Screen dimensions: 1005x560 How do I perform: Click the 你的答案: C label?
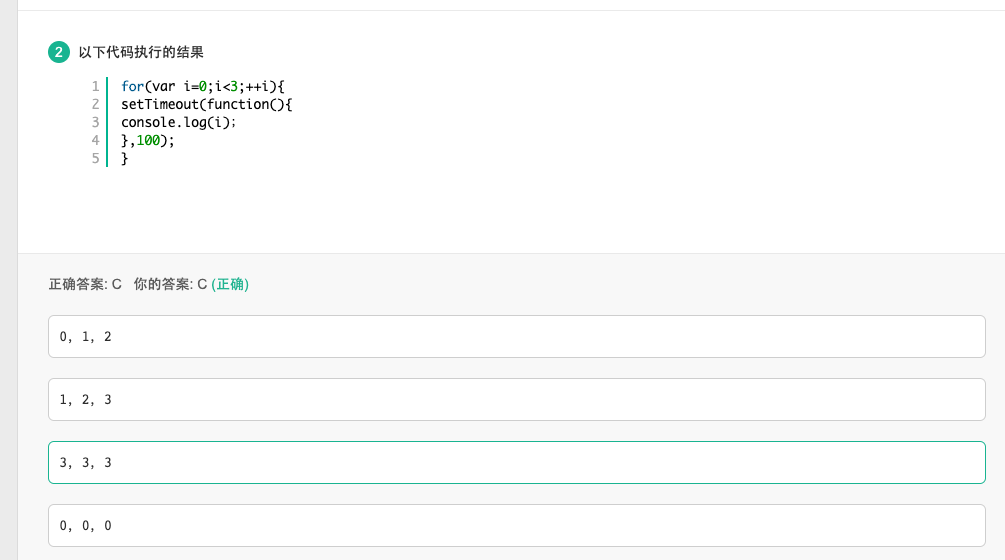pyautogui.click(x=170, y=284)
